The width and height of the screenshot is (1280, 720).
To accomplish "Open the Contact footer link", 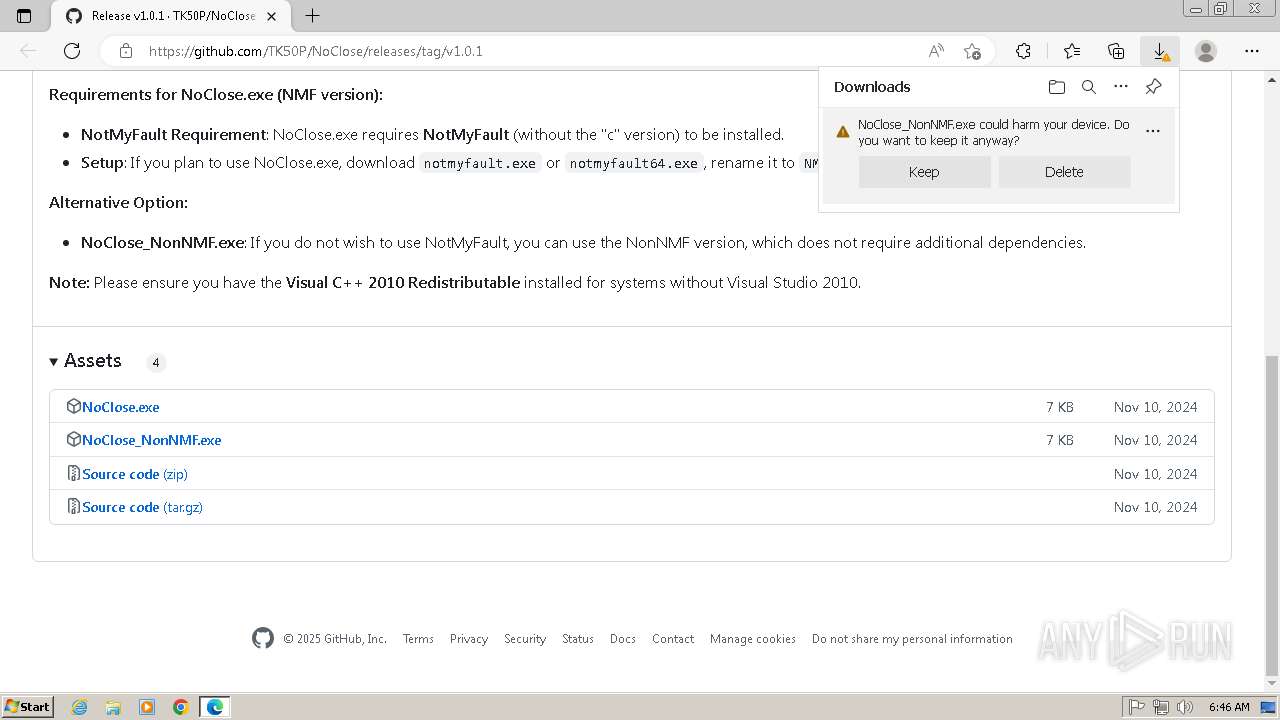I will 673,639.
